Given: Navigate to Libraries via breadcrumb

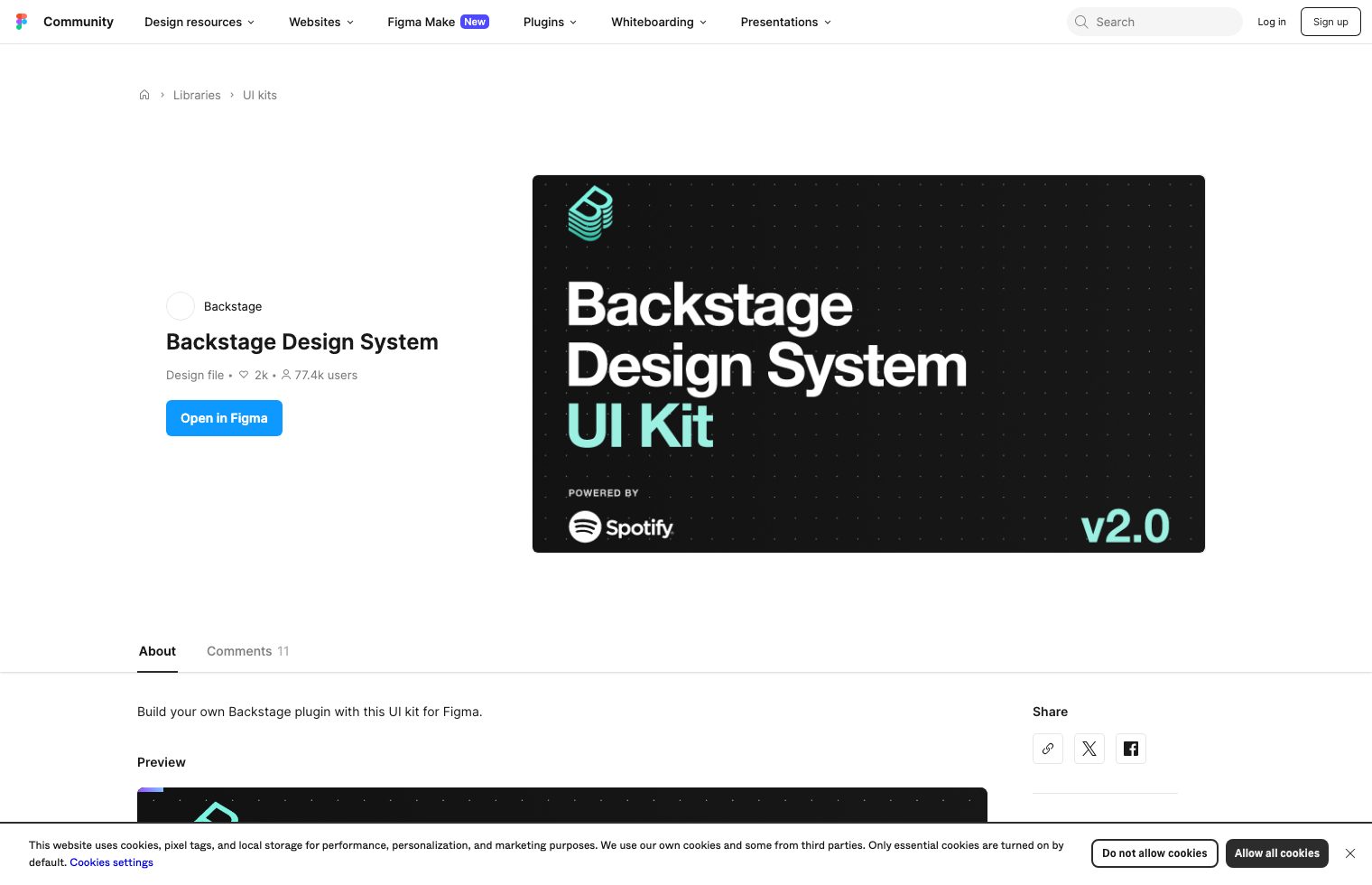Looking at the screenshot, I should pyautogui.click(x=197, y=95).
